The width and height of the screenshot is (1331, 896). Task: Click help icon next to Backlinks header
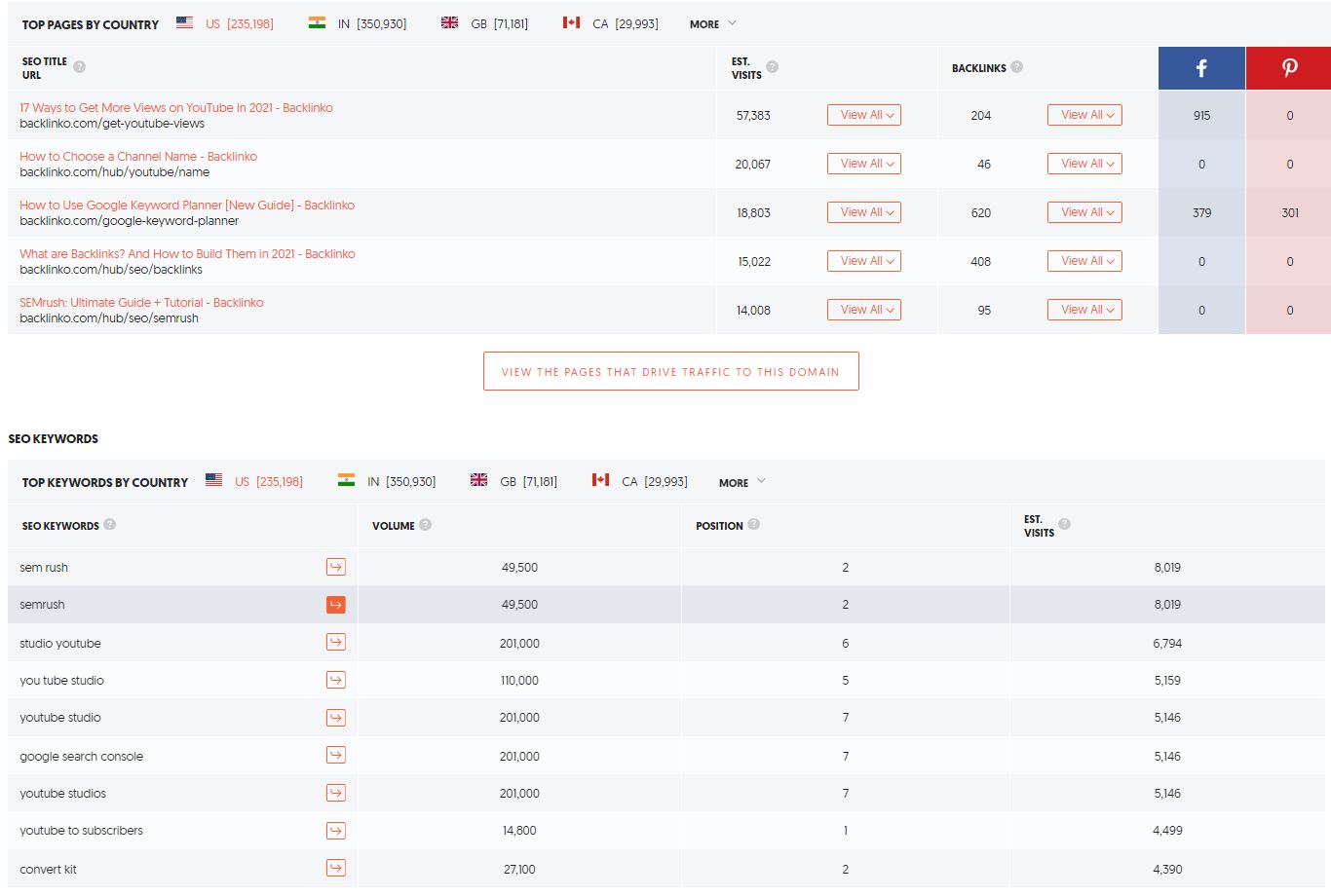[1017, 67]
